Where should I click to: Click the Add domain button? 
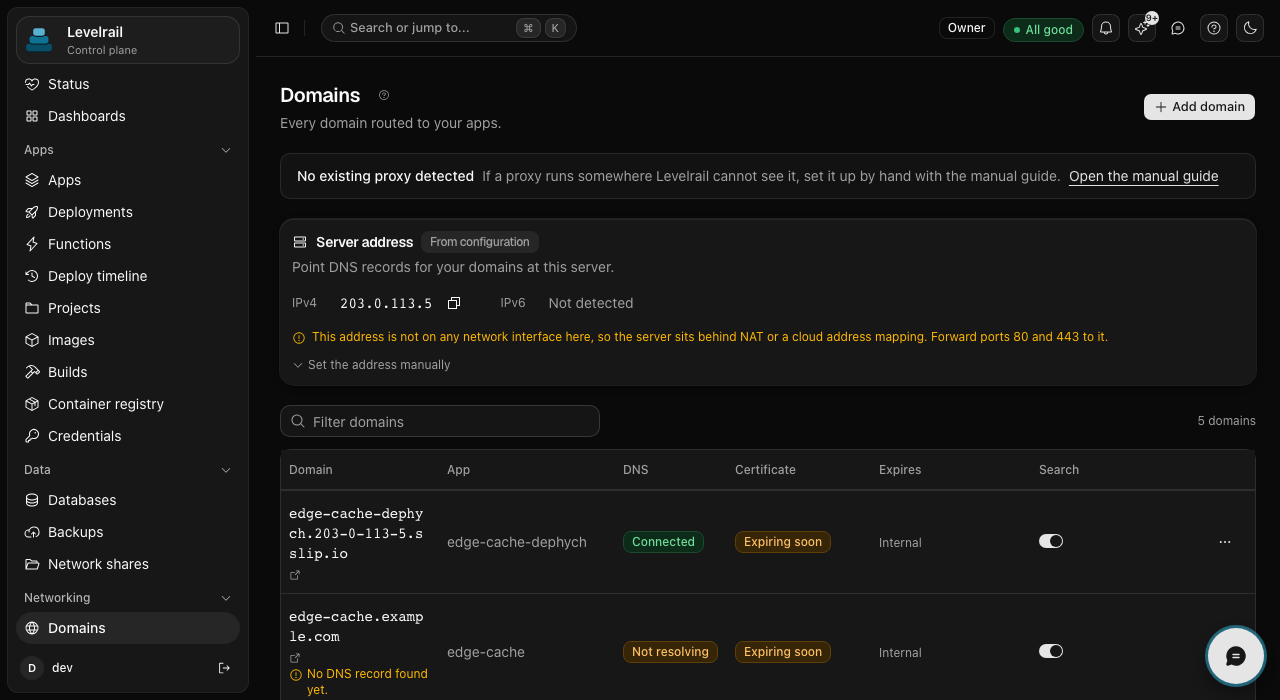pyautogui.click(x=1199, y=107)
